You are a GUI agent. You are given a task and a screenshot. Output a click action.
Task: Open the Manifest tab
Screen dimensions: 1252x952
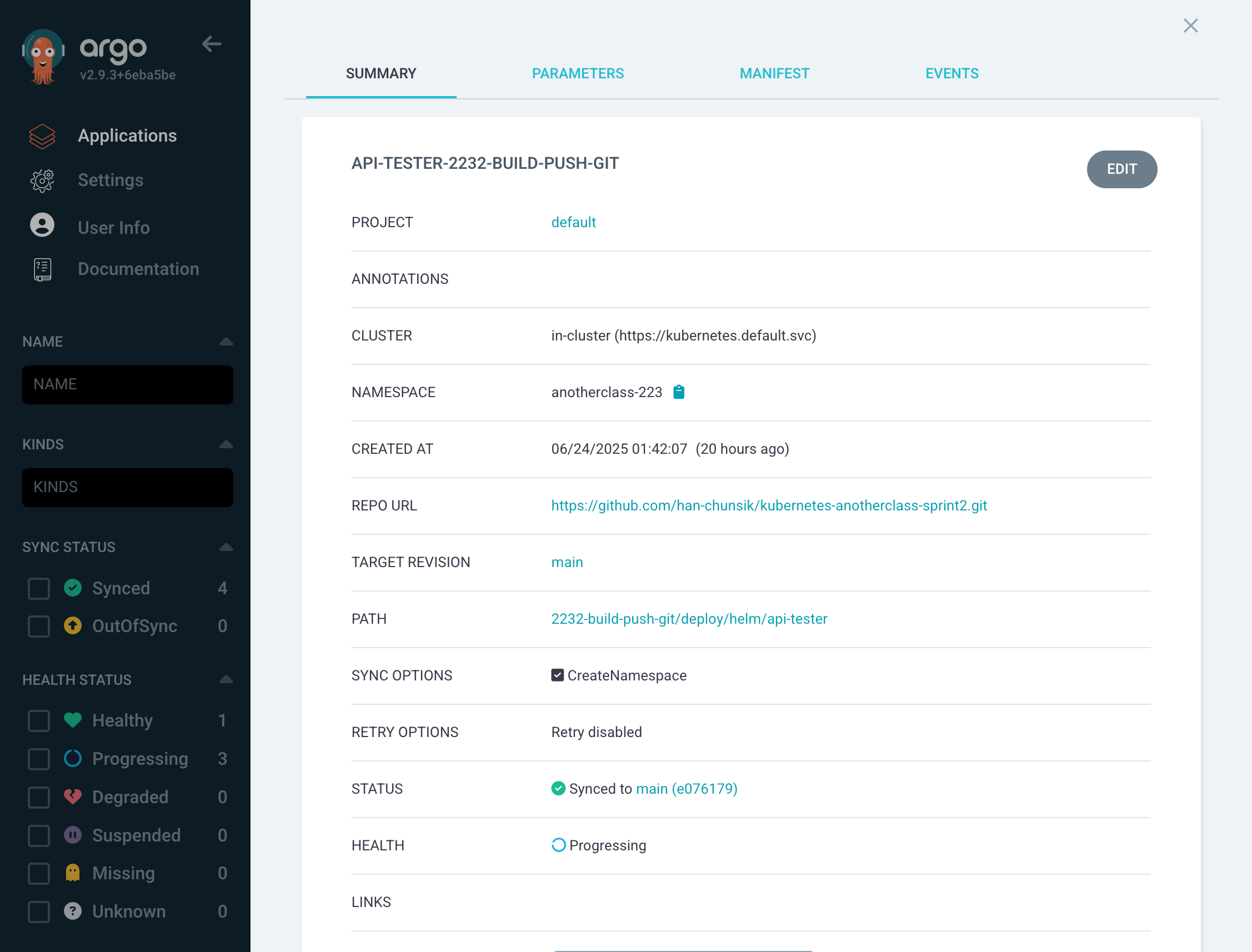[x=774, y=74]
